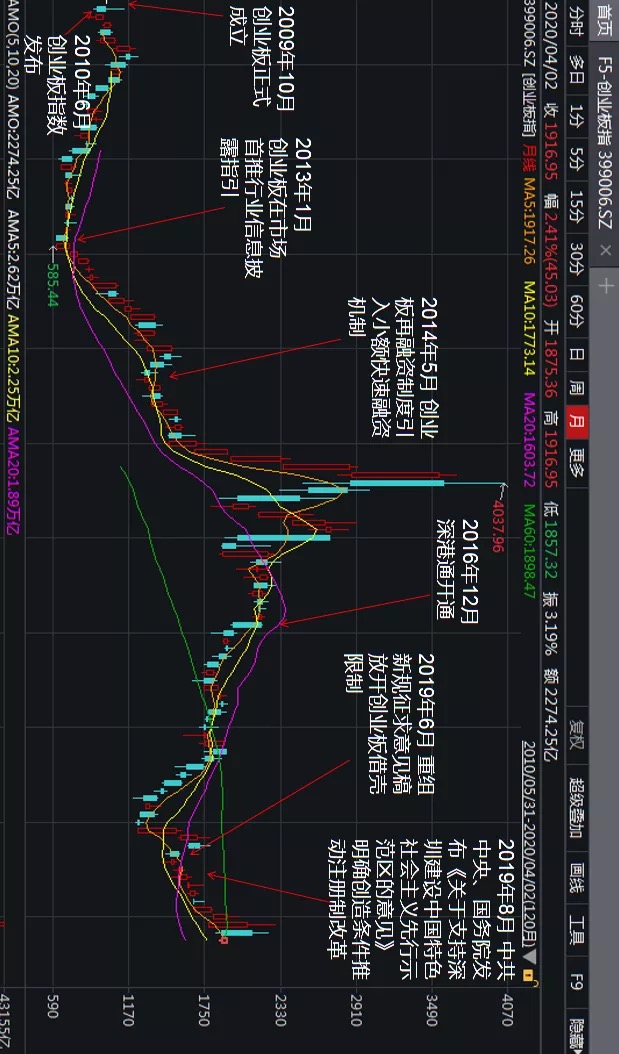Switch to the 日 K-line period

click(577, 355)
